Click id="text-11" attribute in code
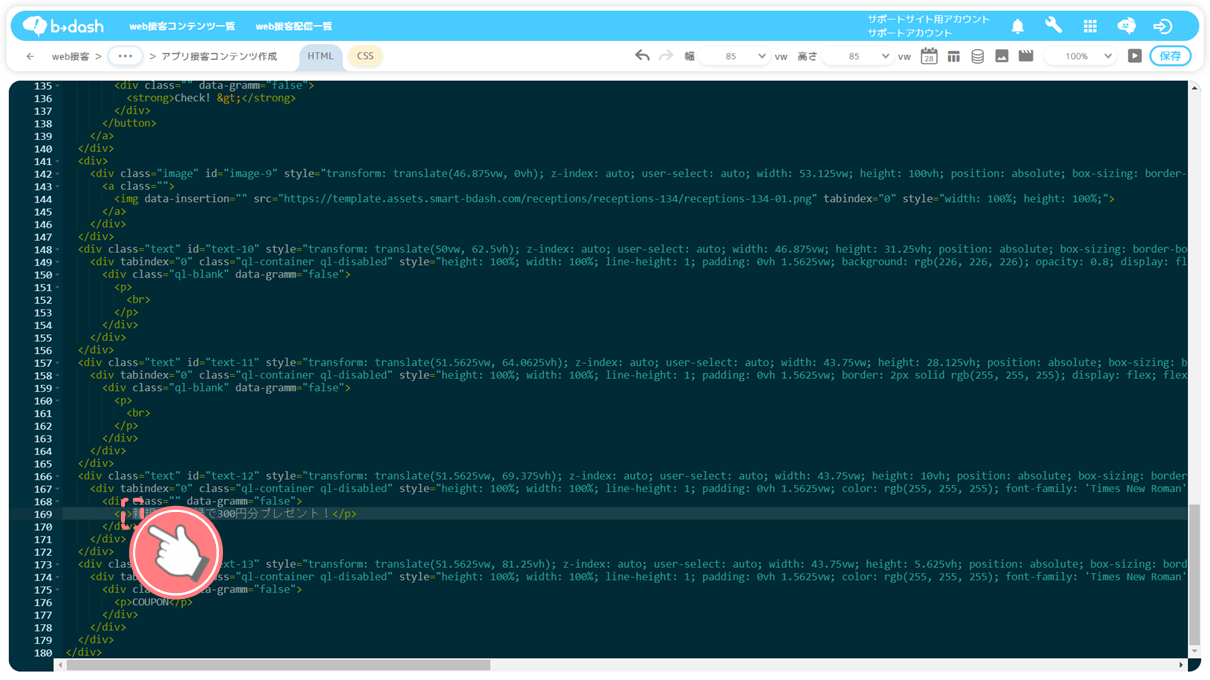1210x680 pixels. click(223, 363)
